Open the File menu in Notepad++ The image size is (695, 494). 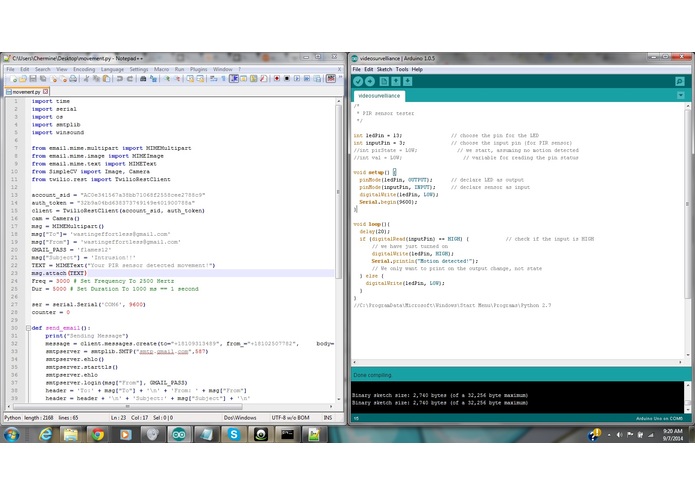10,69
